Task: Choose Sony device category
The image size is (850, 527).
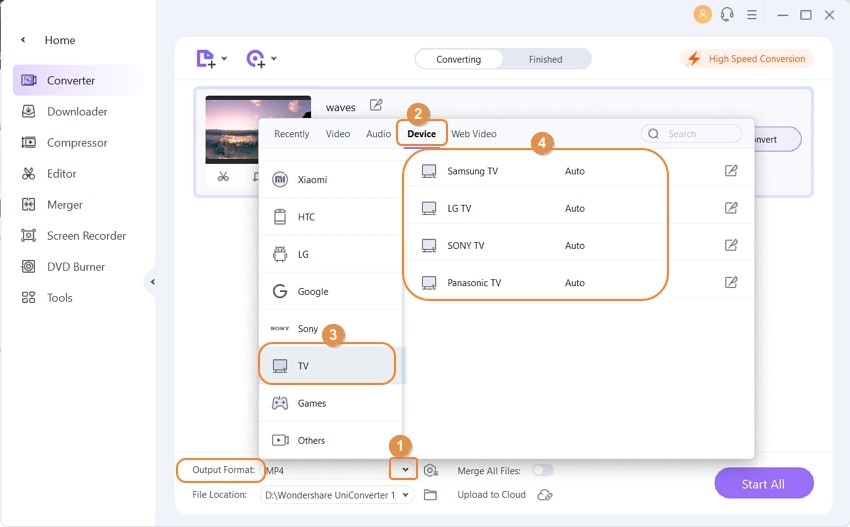Action: pos(331,329)
